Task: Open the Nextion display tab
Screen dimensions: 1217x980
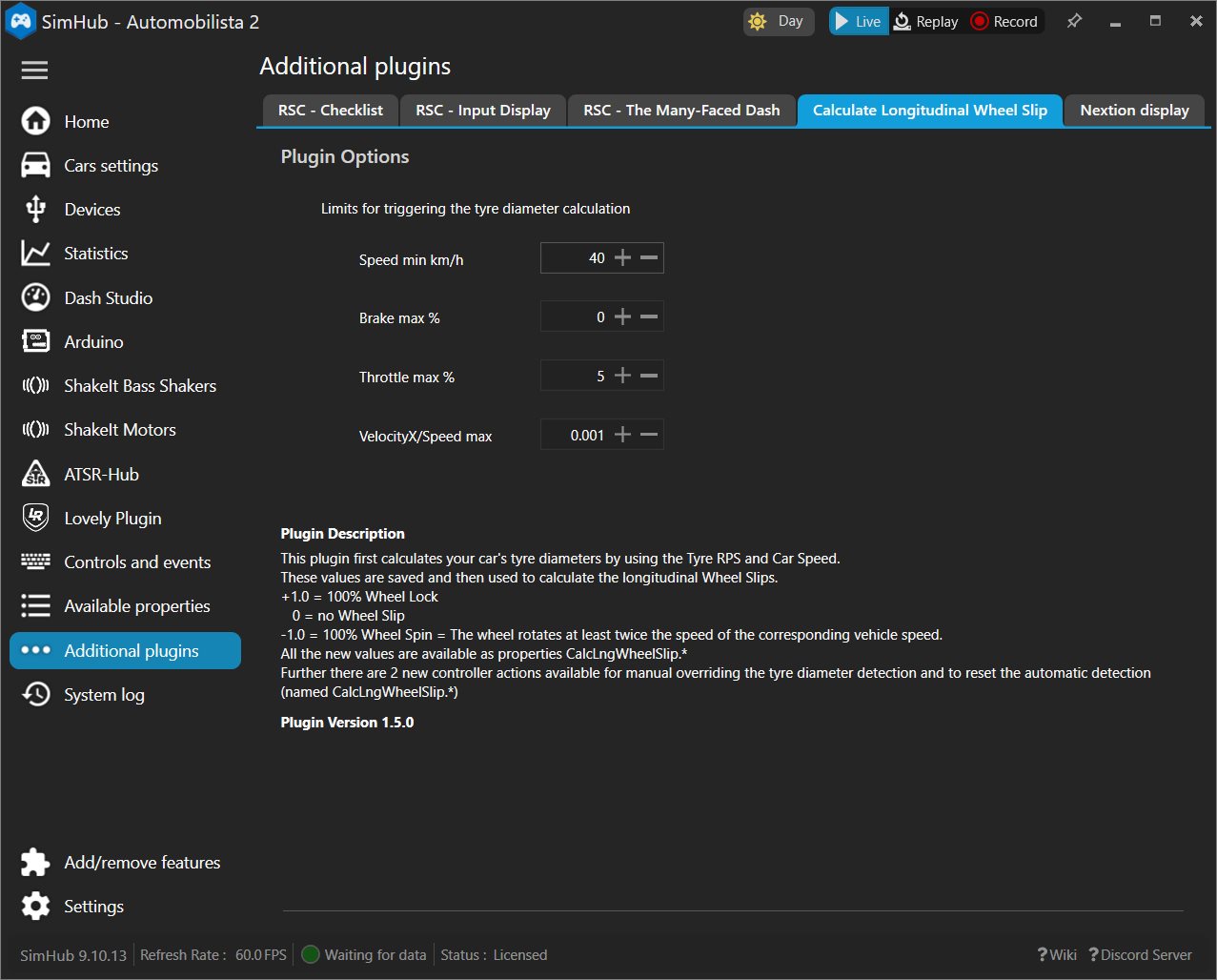Action: click(x=1134, y=111)
